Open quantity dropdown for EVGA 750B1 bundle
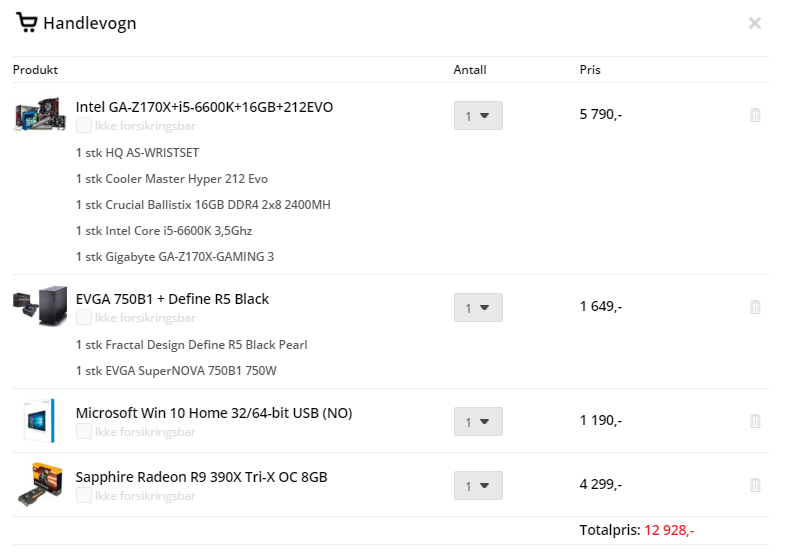 click(478, 307)
